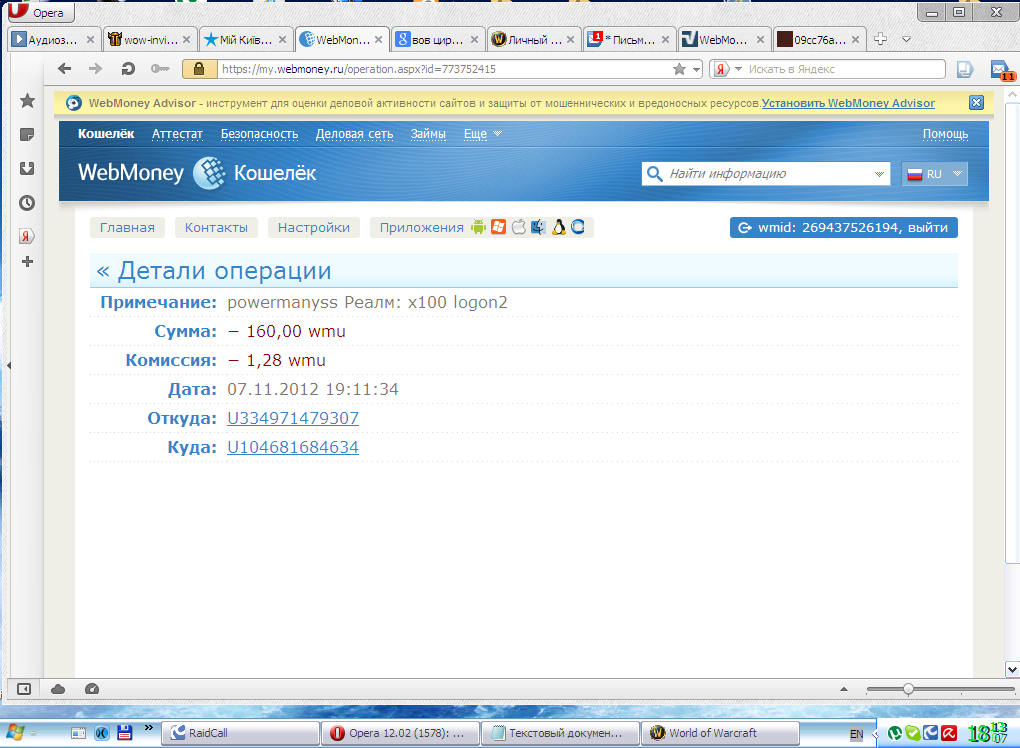
Task: Open recipient purse U104681684634 link
Action: 293,447
